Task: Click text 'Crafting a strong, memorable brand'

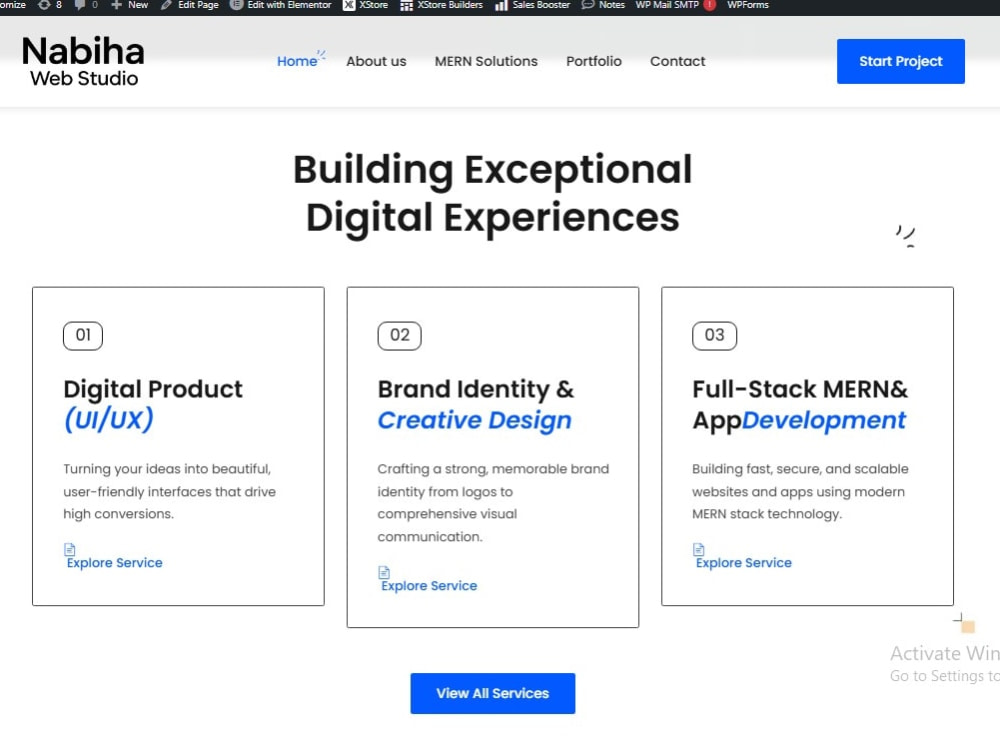Action: point(493,469)
